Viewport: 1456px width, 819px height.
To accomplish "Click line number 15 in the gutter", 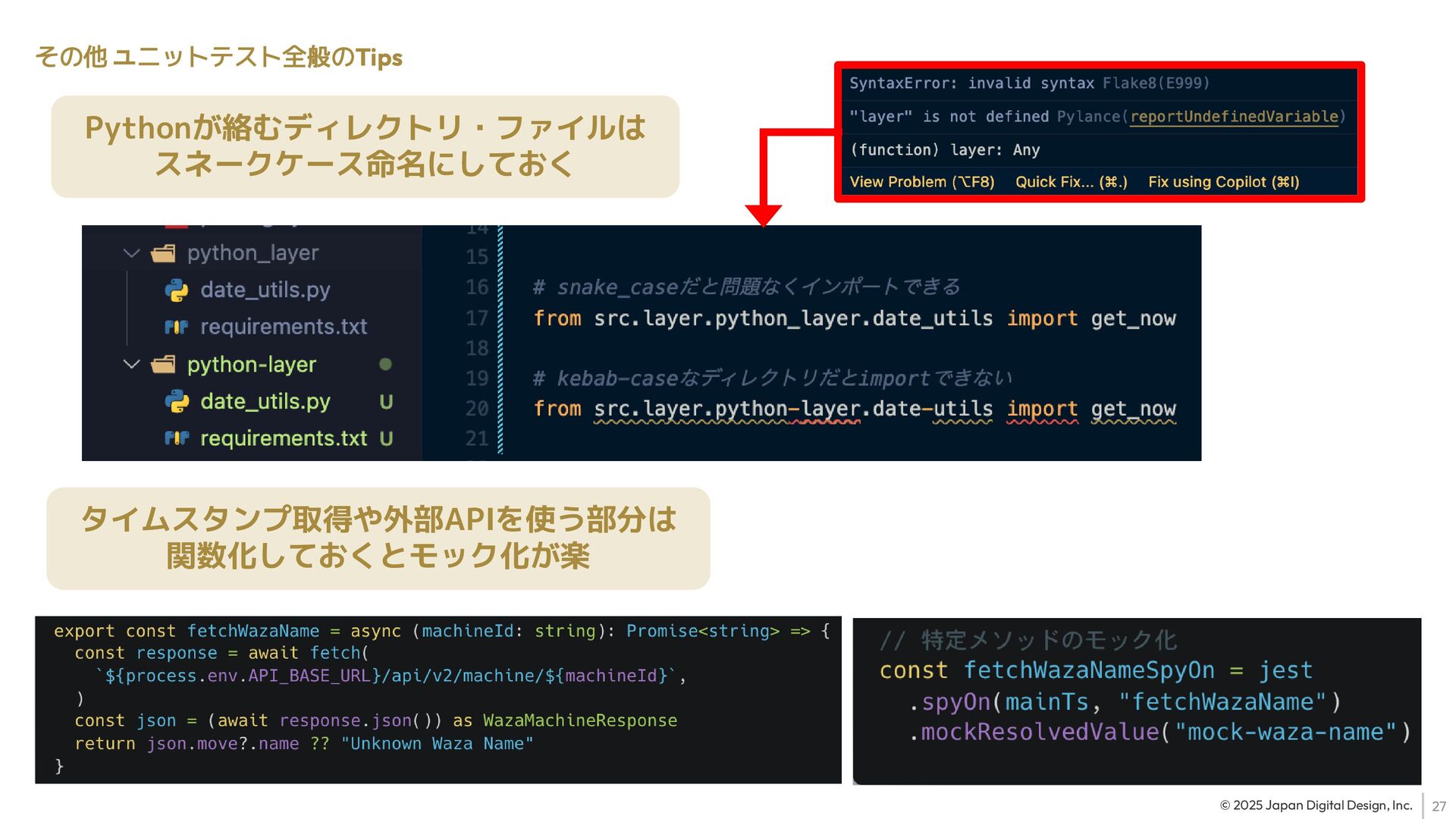I will click(x=477, y=257).
